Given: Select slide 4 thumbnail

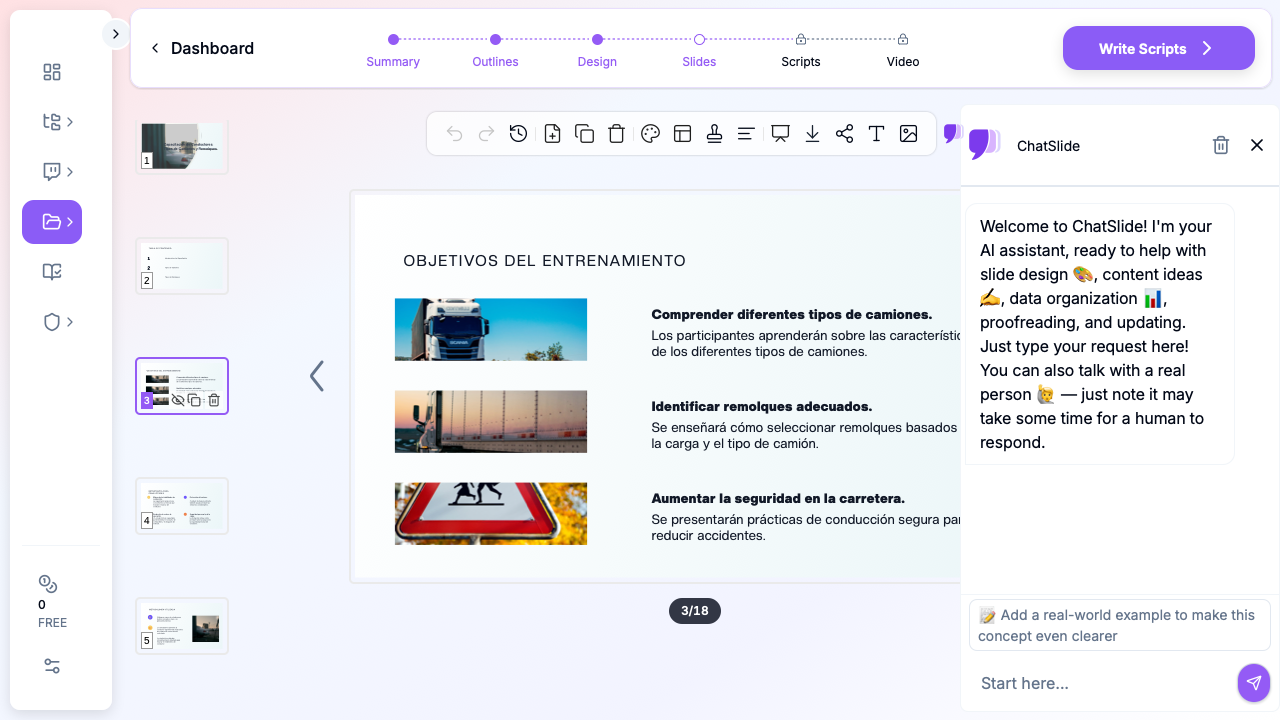Looking at the screenshot, I should click(x=182, y=506).
